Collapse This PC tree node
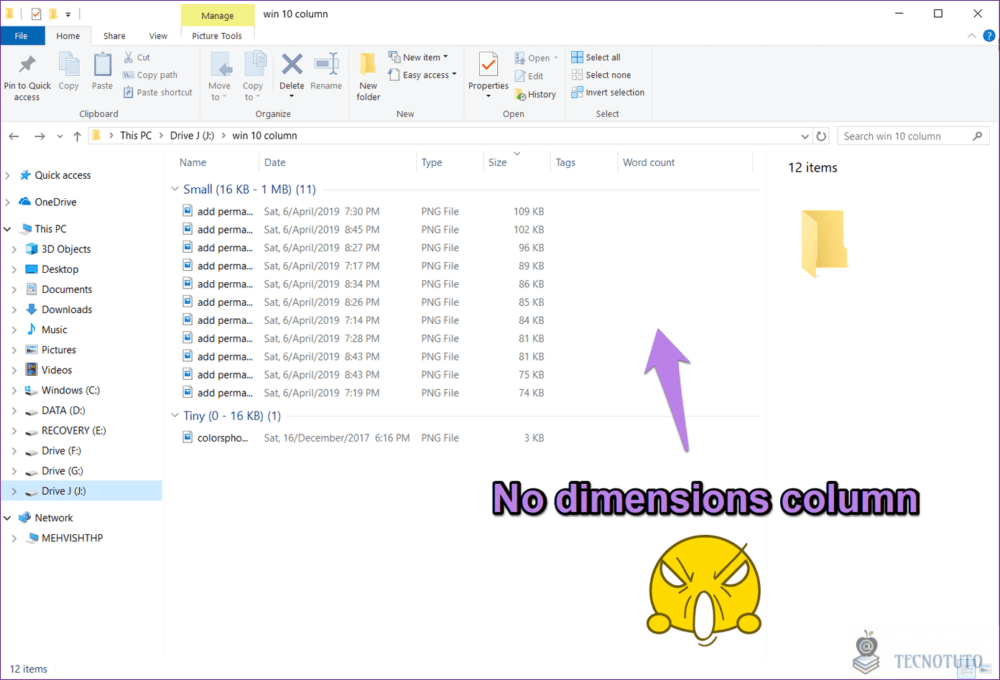 8,229
